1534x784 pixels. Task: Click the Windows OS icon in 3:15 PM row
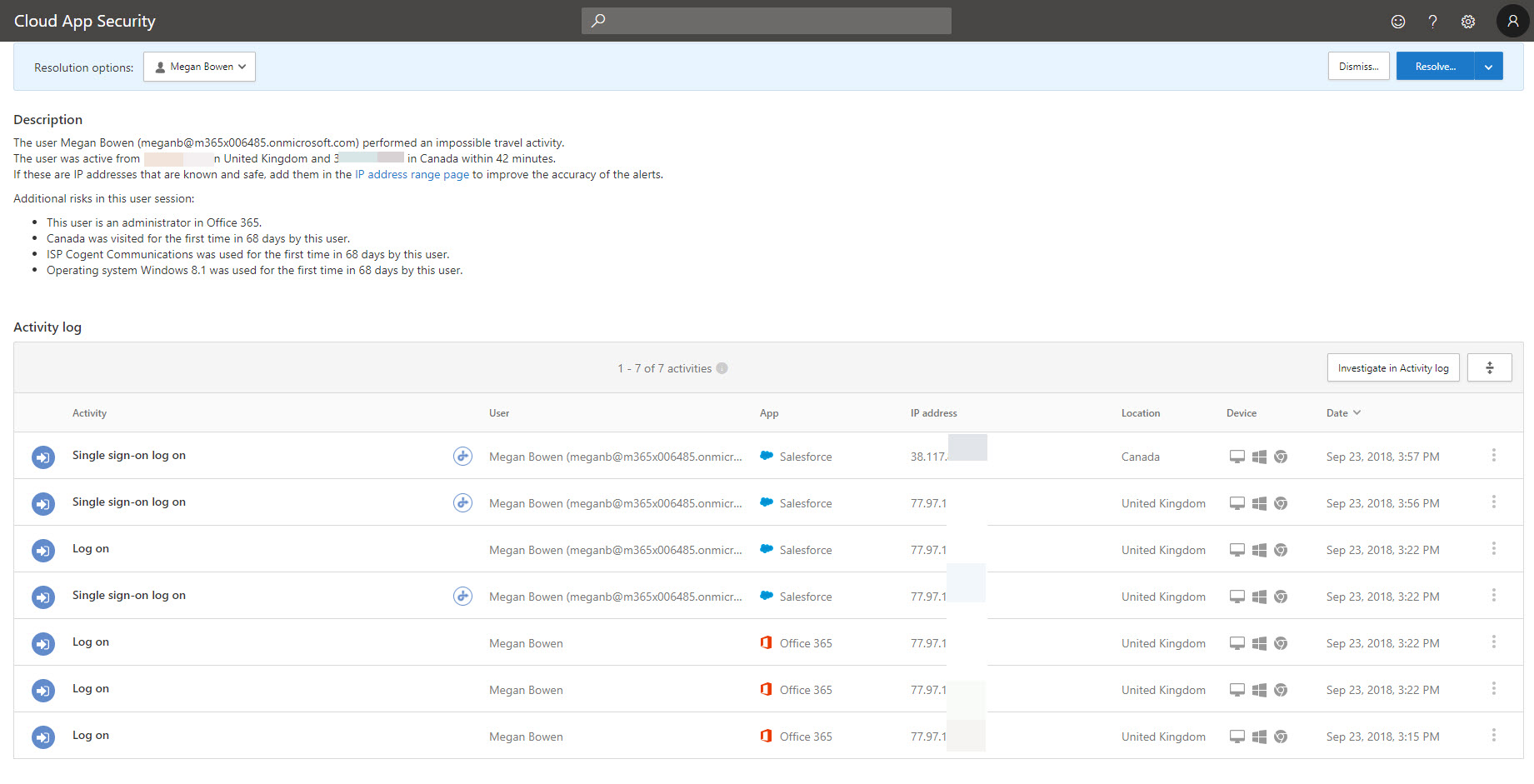tap(1259, 737)
